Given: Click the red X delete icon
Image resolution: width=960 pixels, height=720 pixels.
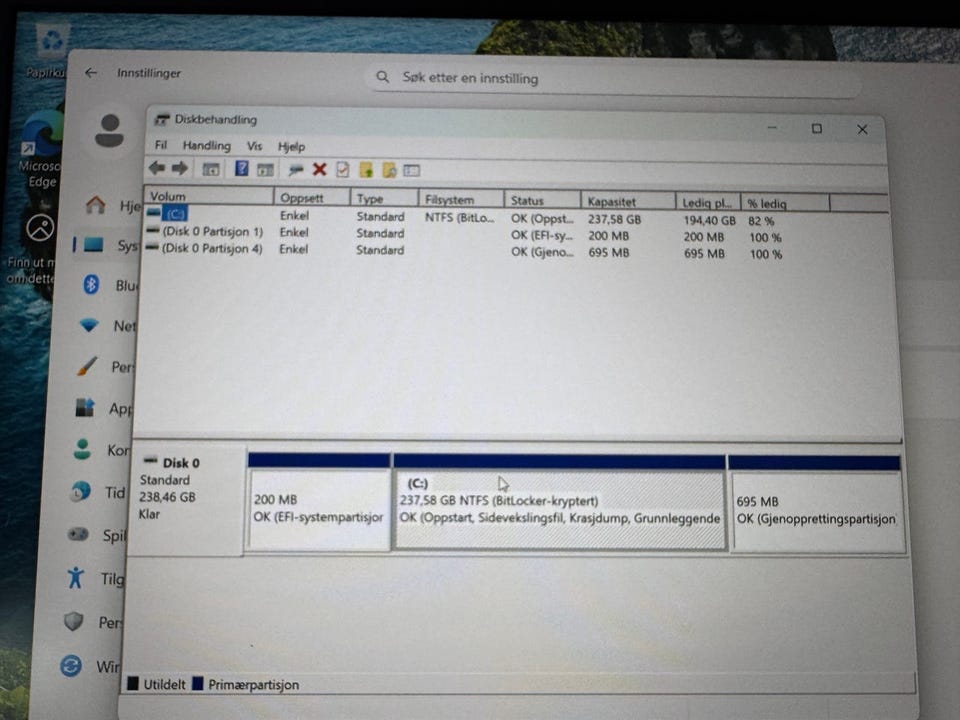Looking at the screenshot, I should pos(319,170).
